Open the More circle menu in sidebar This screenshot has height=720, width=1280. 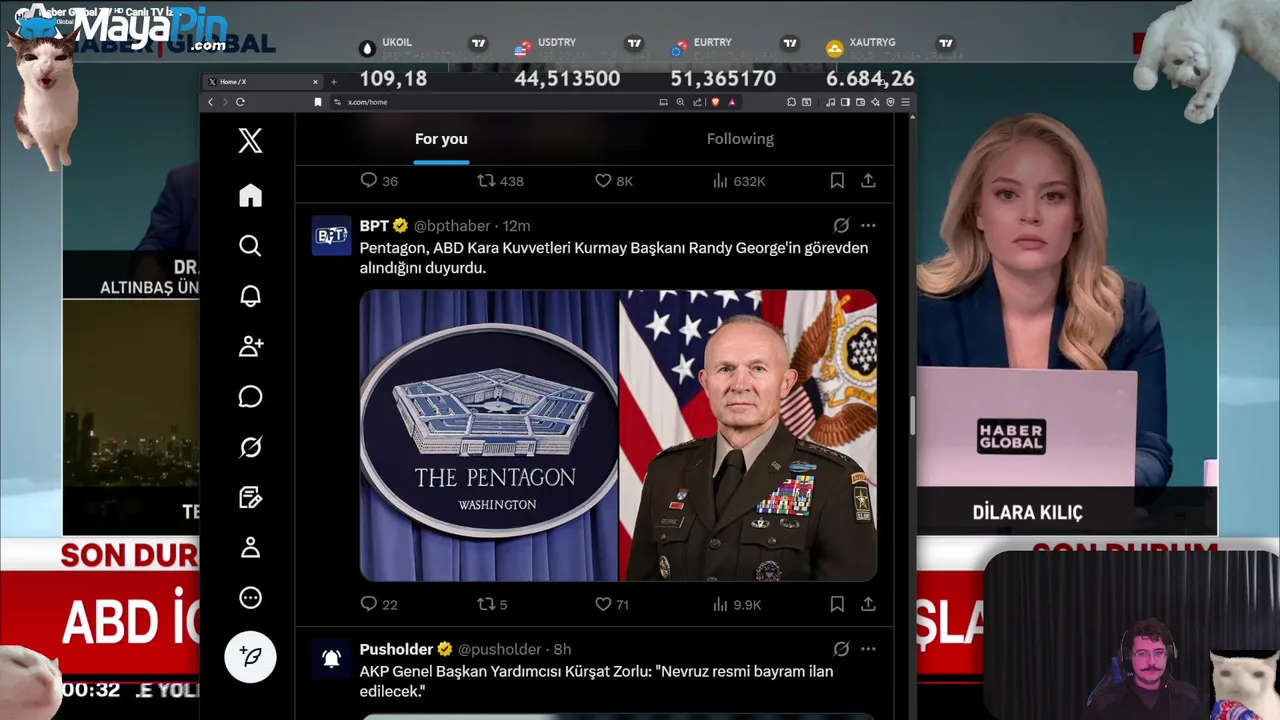(x=250, y=598)
